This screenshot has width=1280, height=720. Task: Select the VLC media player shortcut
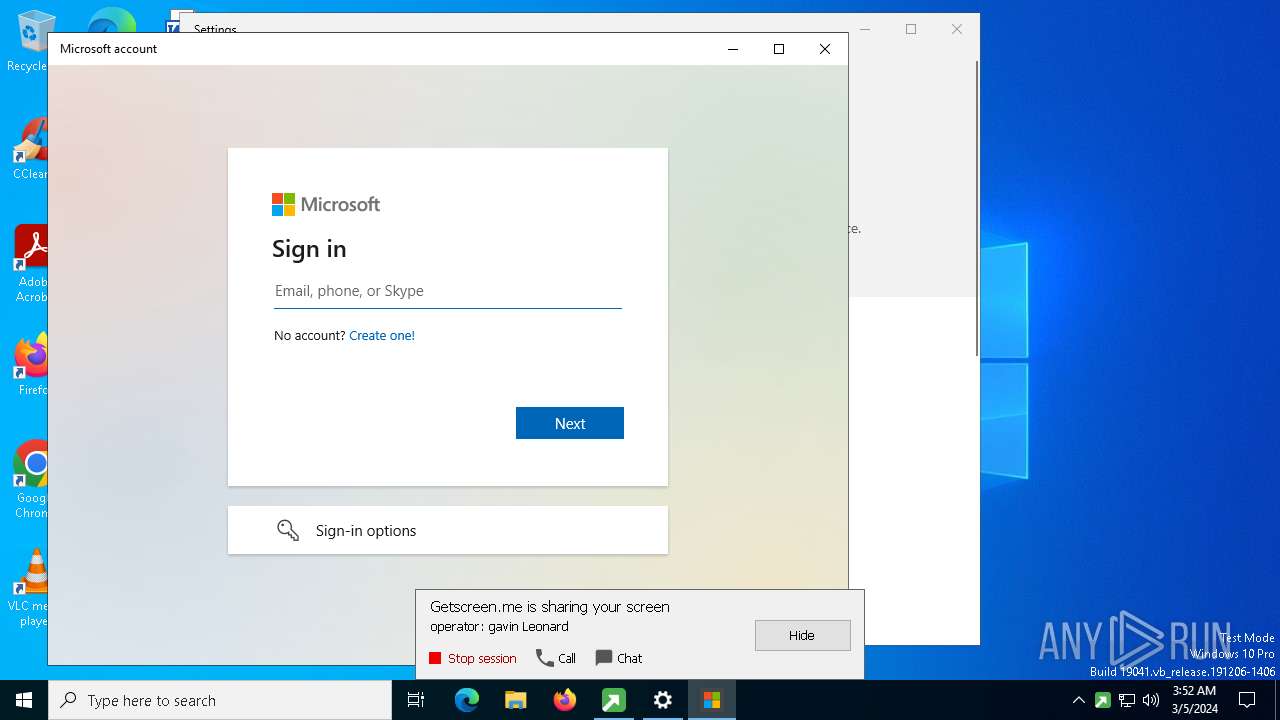[x=30, y=588]
